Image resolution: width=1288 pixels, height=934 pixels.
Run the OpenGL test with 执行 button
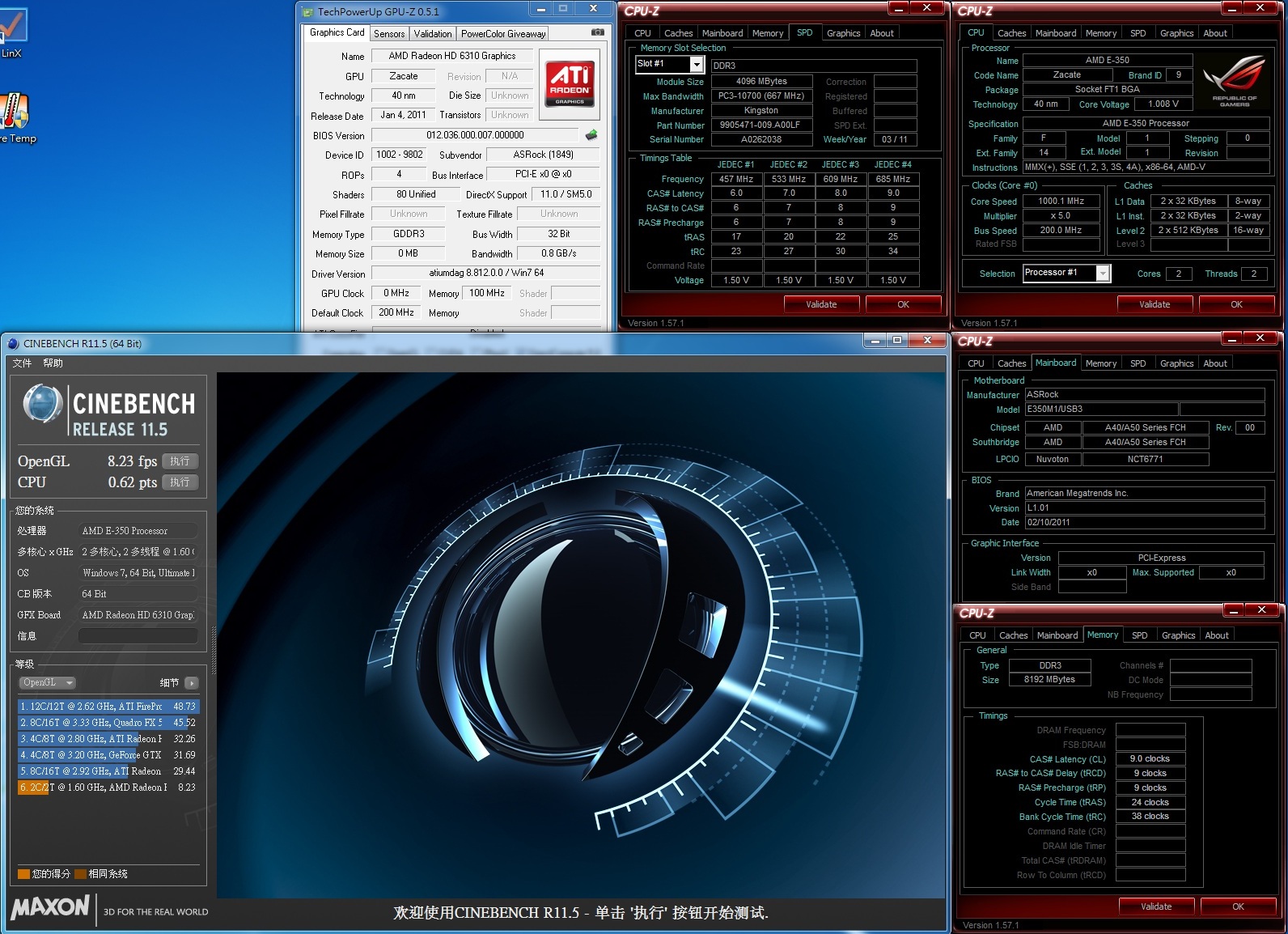pos(180,461)
